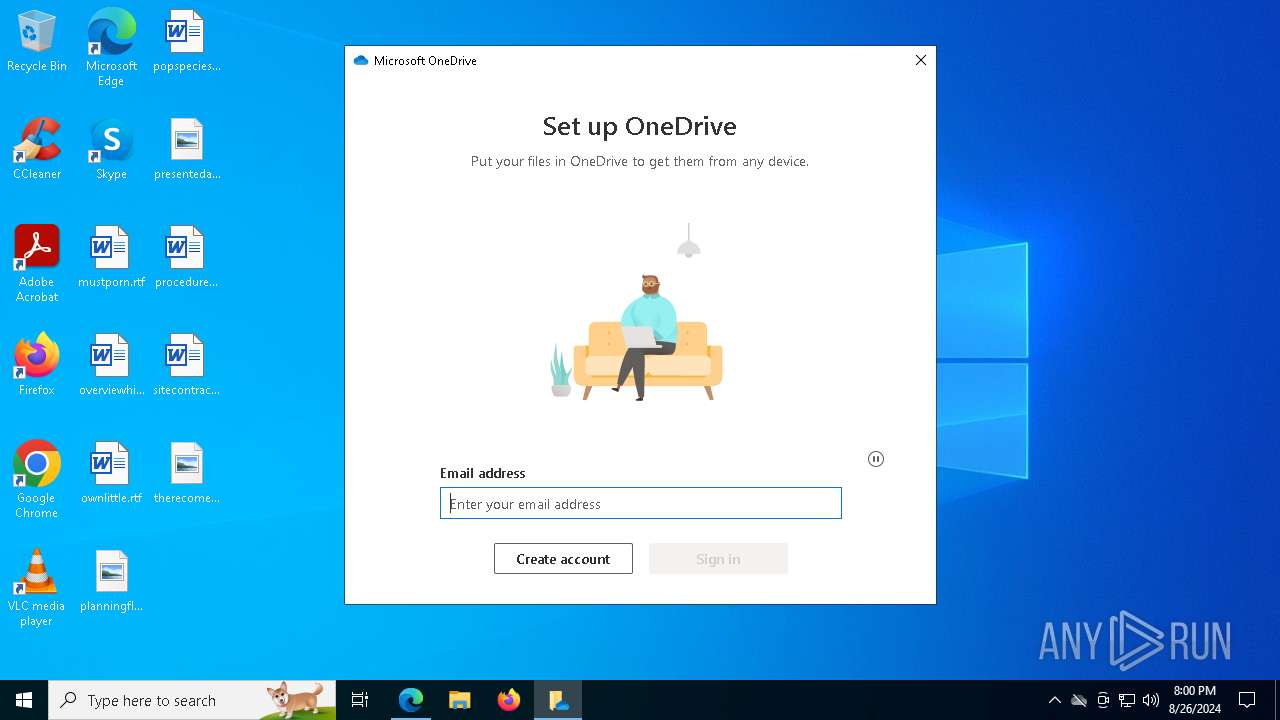Open the clock and date flyout
Image resolution: width=1280 pixels, height=720 pixels.
coord(1195,700)
